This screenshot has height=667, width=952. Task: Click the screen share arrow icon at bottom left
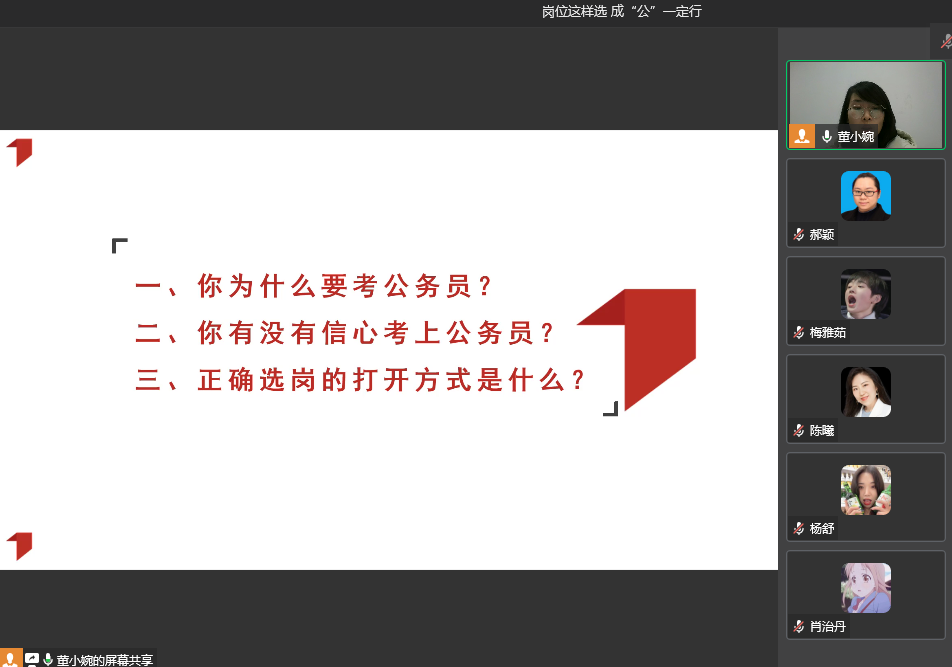click(32, 659)
